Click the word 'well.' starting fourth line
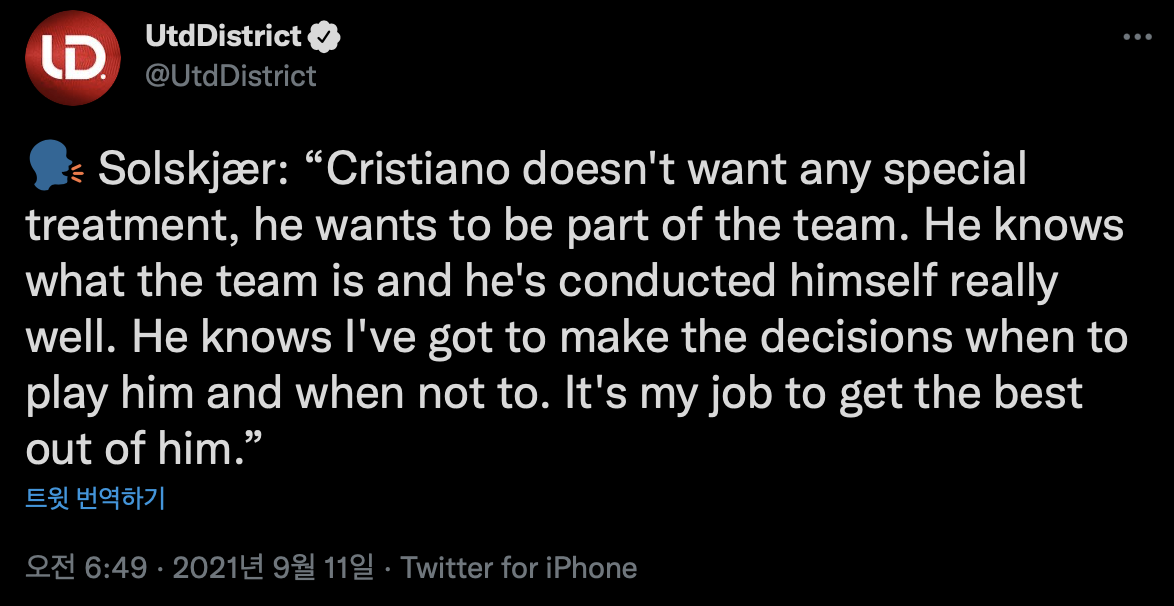1174x606 pixels. click(66, 339)
